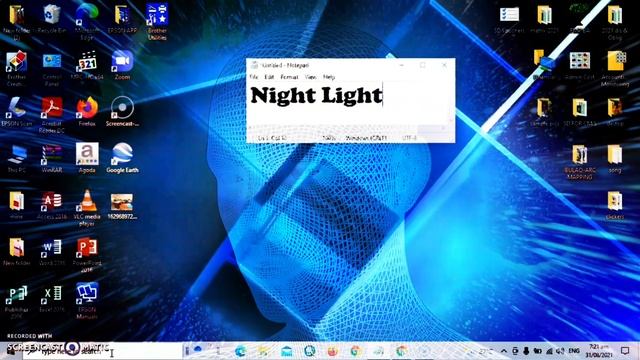Open Notepad View menu
This screenshot has width=640, height=360.
point(311,77)
